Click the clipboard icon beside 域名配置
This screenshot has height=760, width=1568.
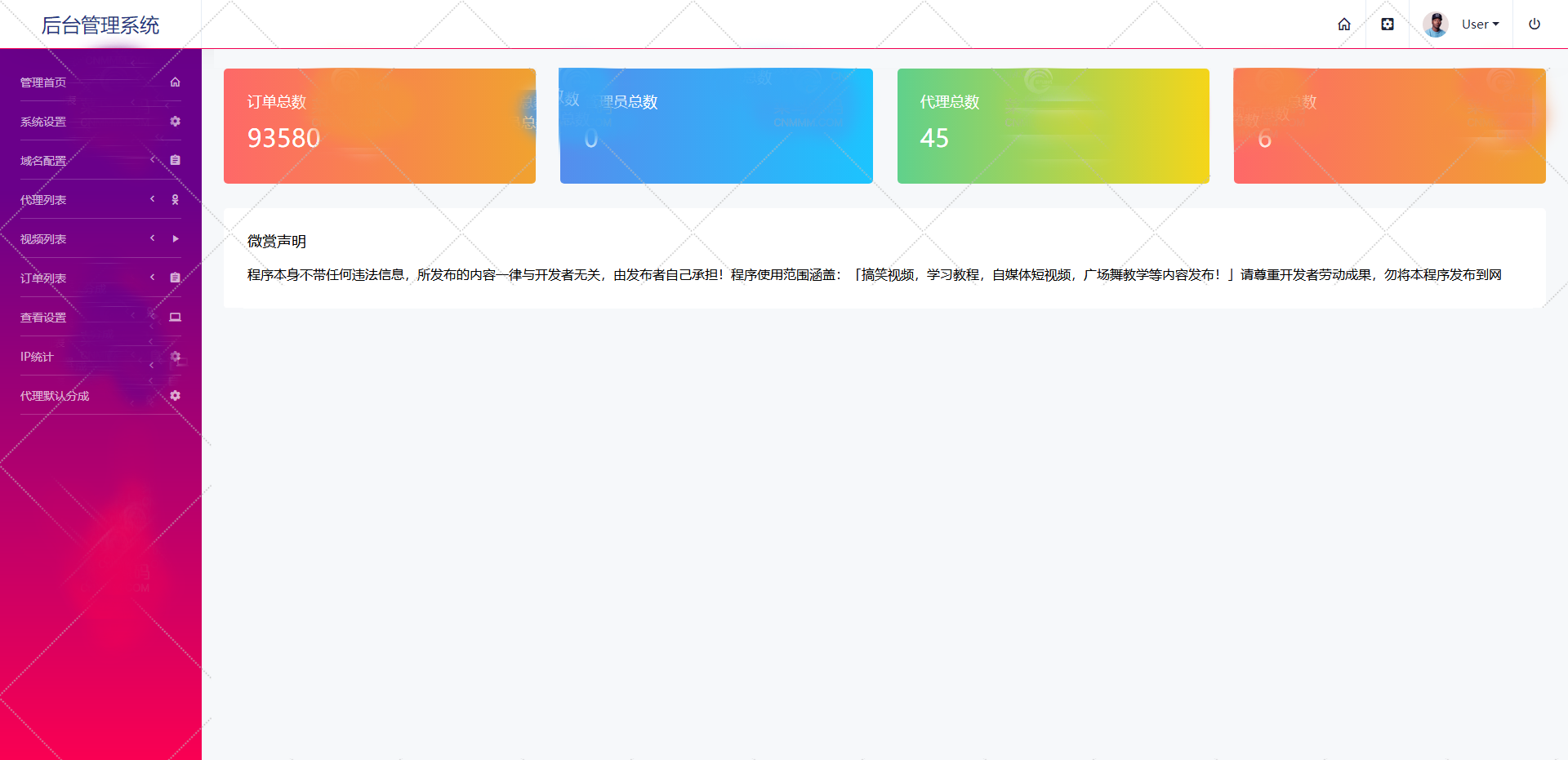175,161
